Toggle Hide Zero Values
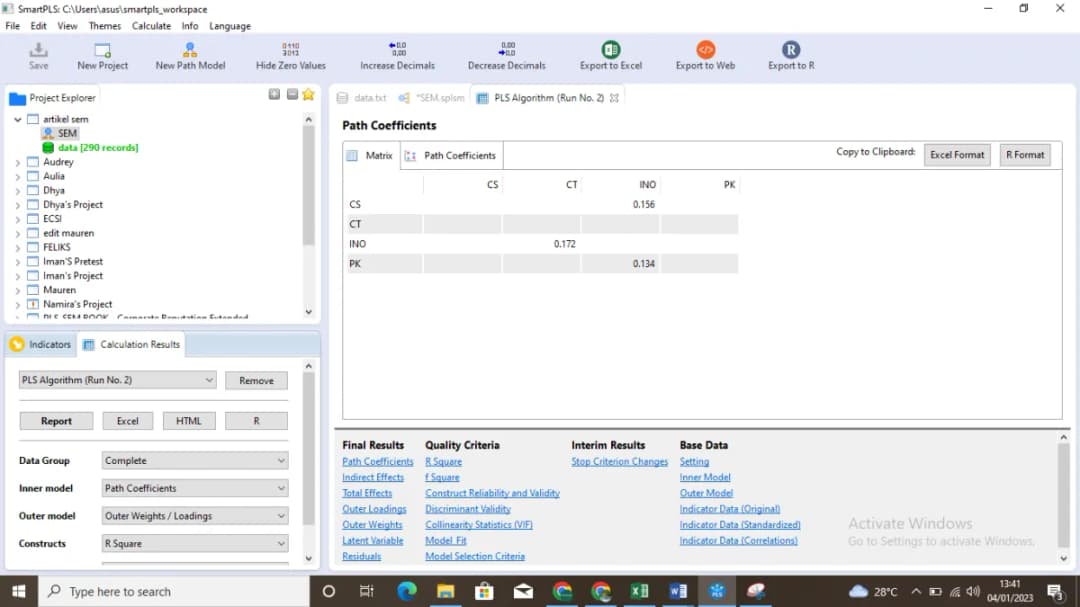The image size is (1080, 607). [x=291, y=56]
